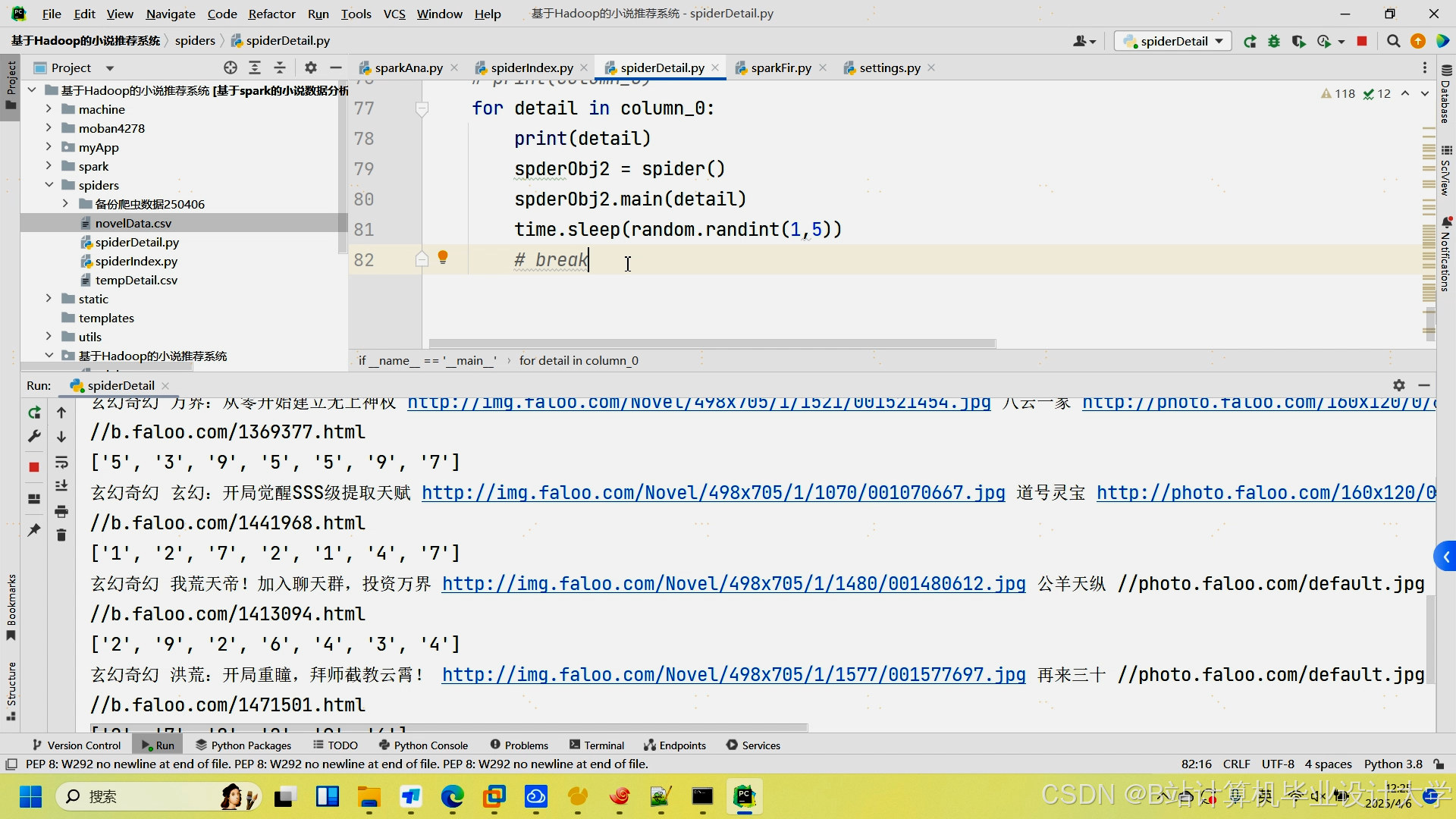Image resolution: width=1456 pixels, height=819 pixels.
Task: Profile spiderDetail with the clock icon
Action: (1323, 42)
